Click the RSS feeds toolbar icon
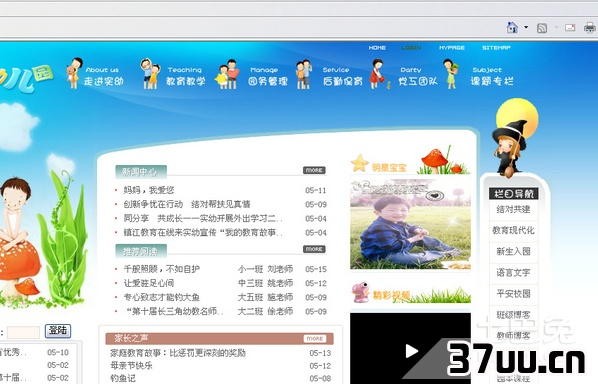Screen dimensions: 598x384 542,28
